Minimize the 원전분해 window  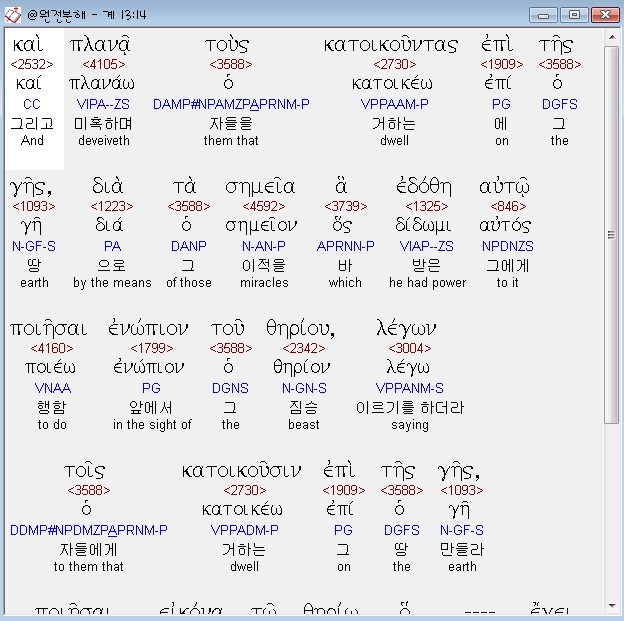pos(544,15)
